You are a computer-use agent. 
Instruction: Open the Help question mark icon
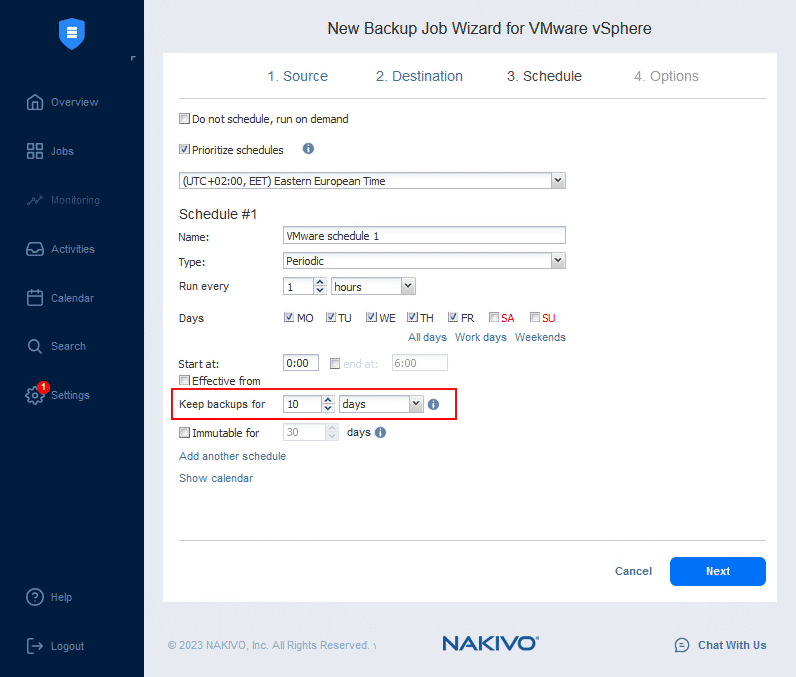point(35,597)
